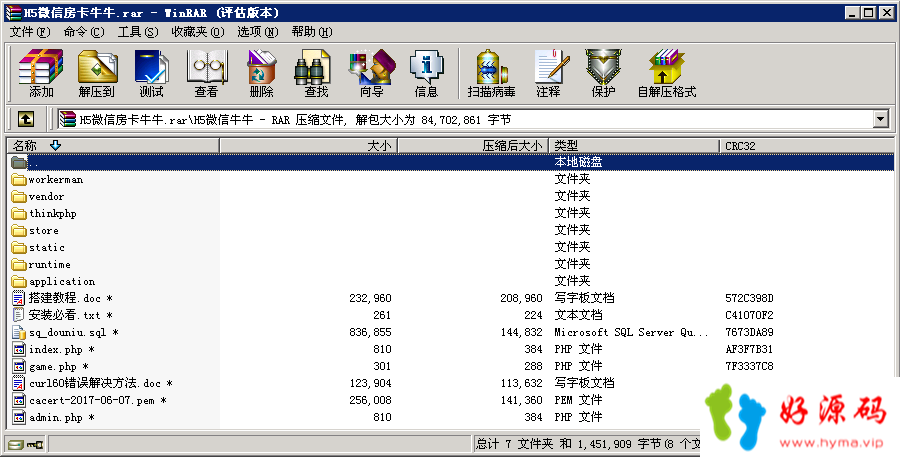900x457 pixels.
Task: Sort by the 压缩后大小 column header
Action: 473,146
